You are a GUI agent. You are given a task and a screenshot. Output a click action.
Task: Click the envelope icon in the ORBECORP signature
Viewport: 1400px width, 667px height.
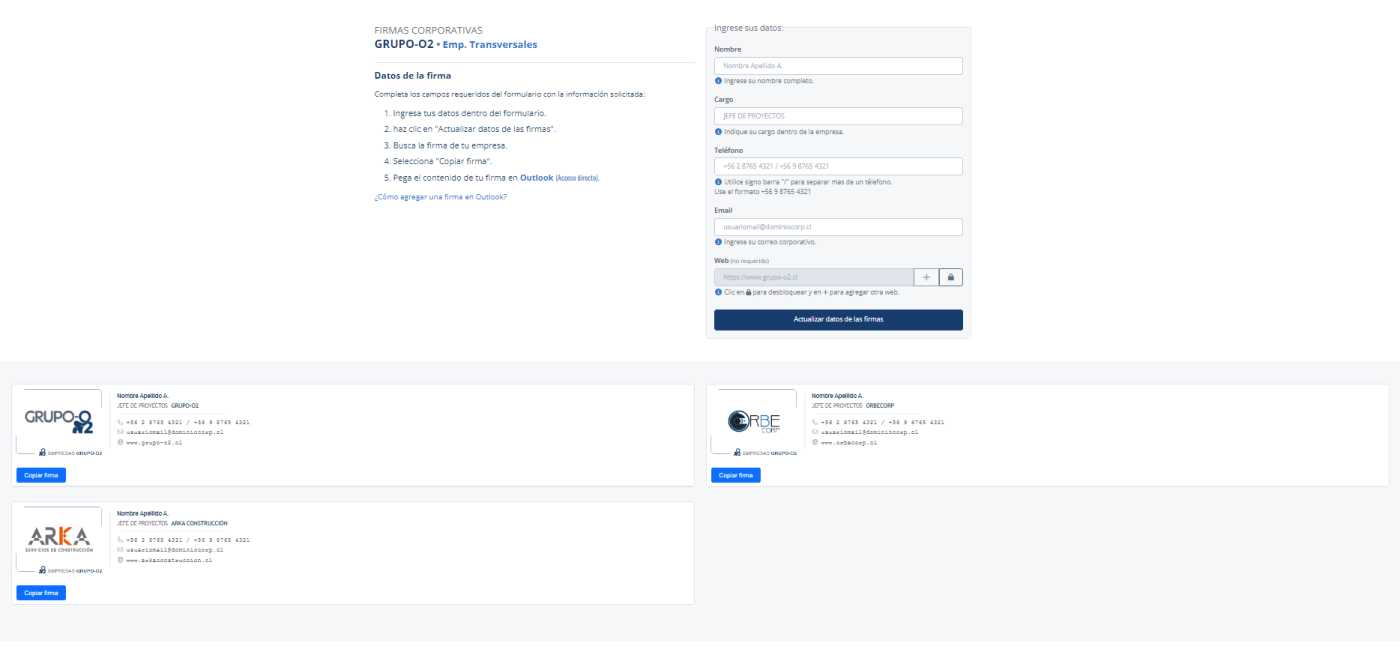click(x=815, y=432)
